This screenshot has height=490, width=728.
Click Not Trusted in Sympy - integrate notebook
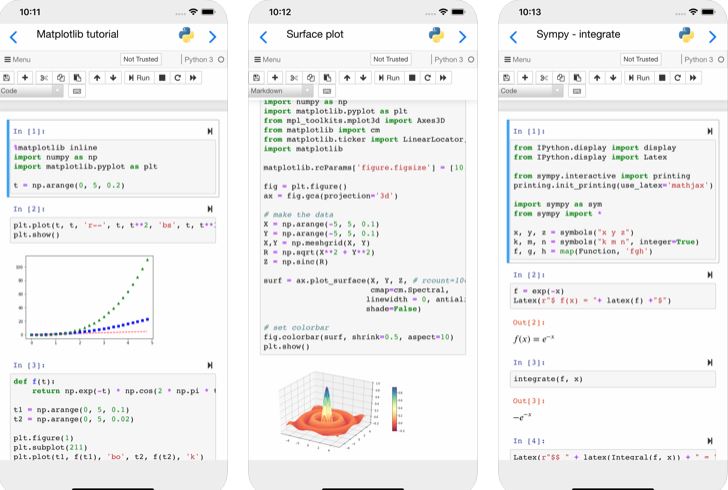coord(641,59)
